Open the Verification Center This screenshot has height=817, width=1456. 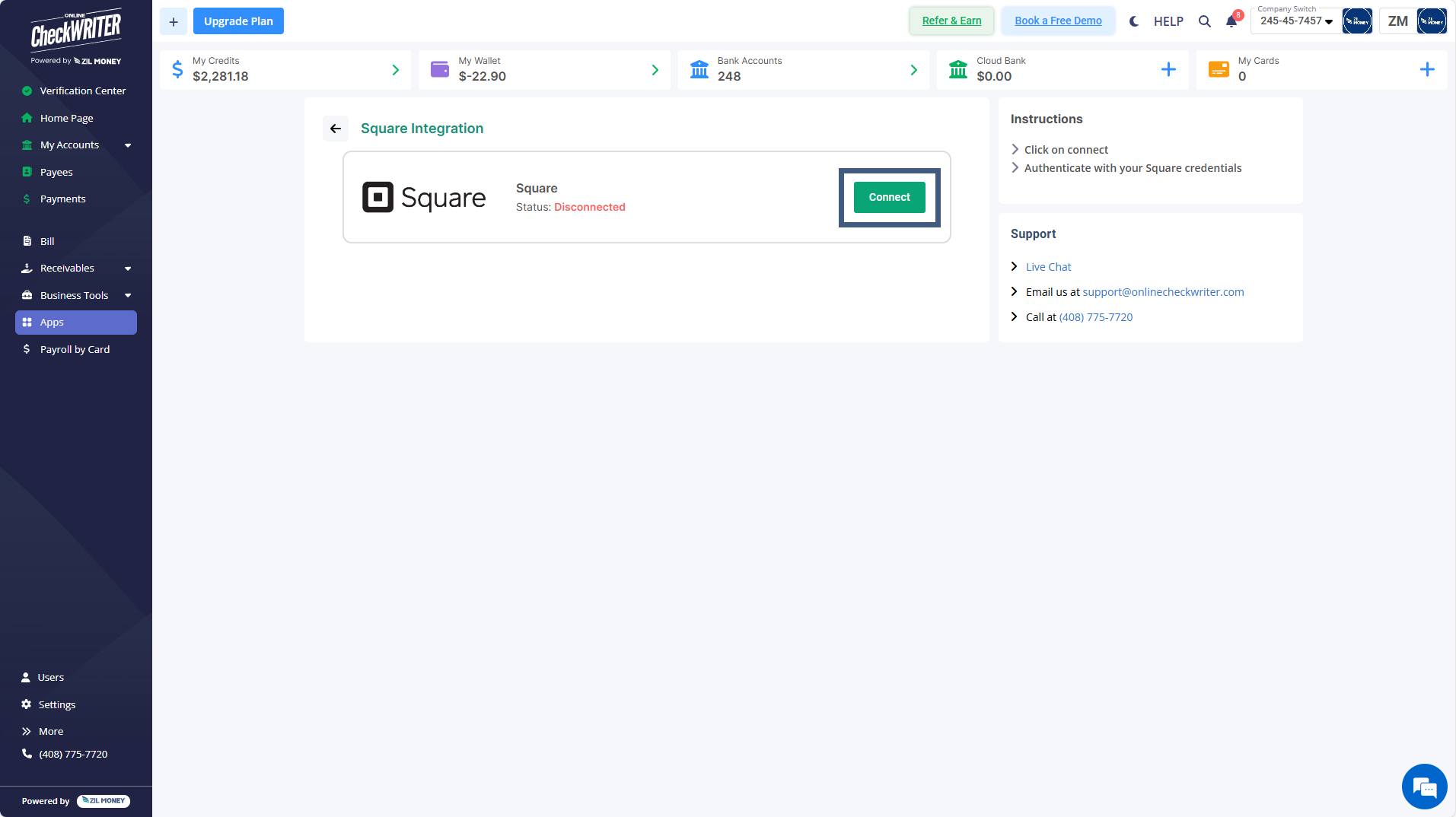coord(82,91)
